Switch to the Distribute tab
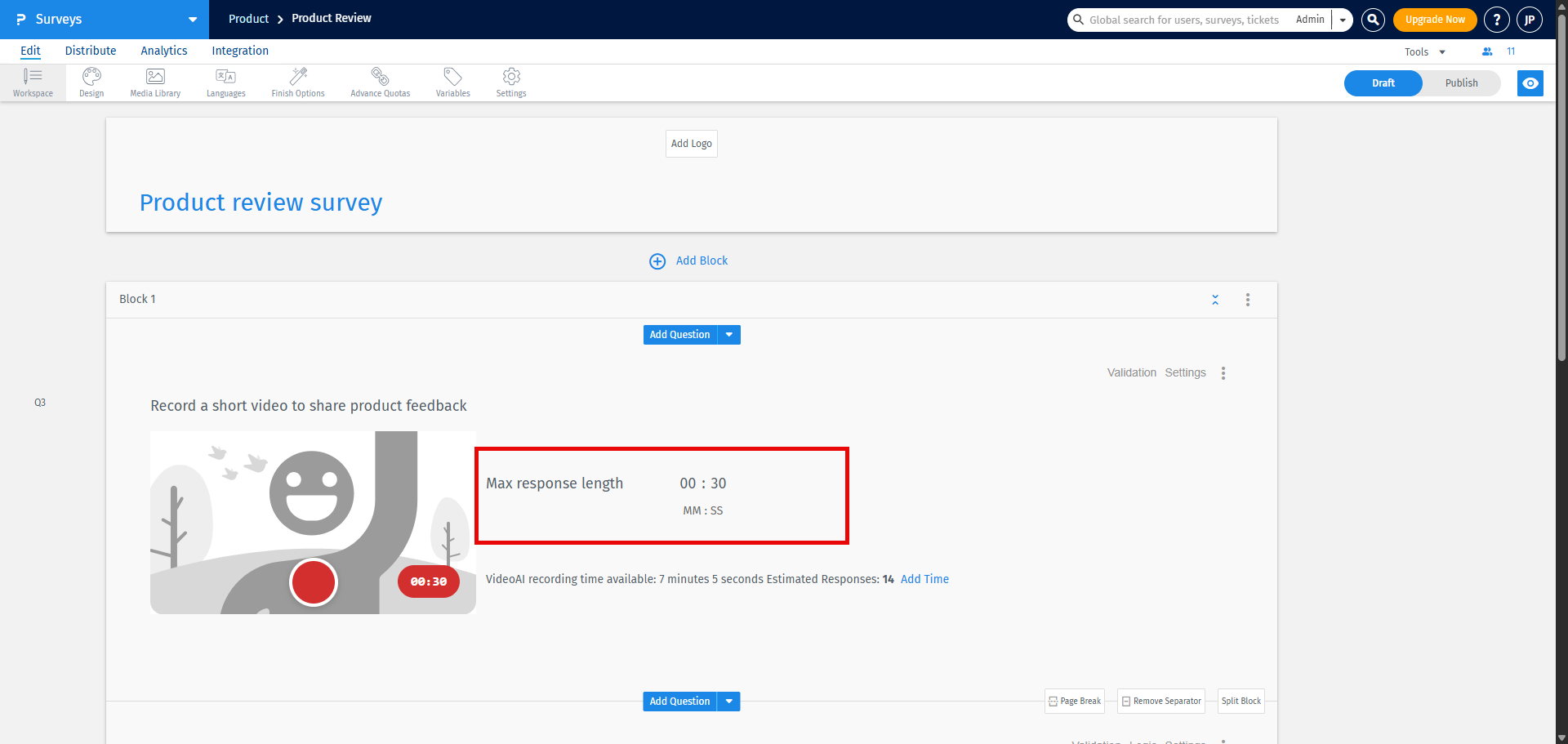 91,51
